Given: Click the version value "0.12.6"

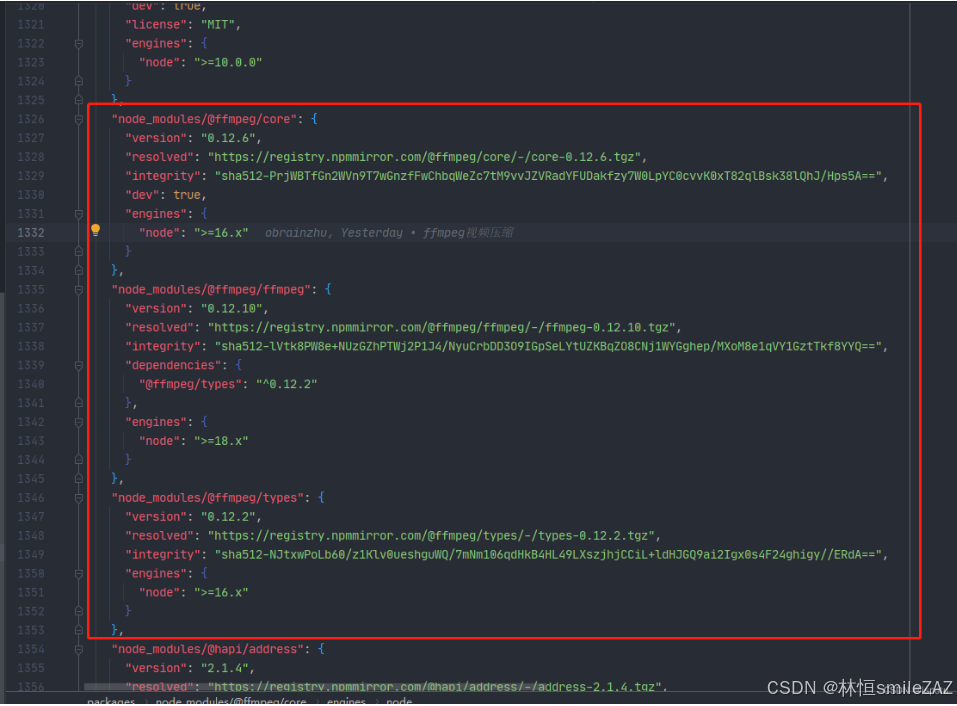Looking at the screenshot, I should click(228, 139).
